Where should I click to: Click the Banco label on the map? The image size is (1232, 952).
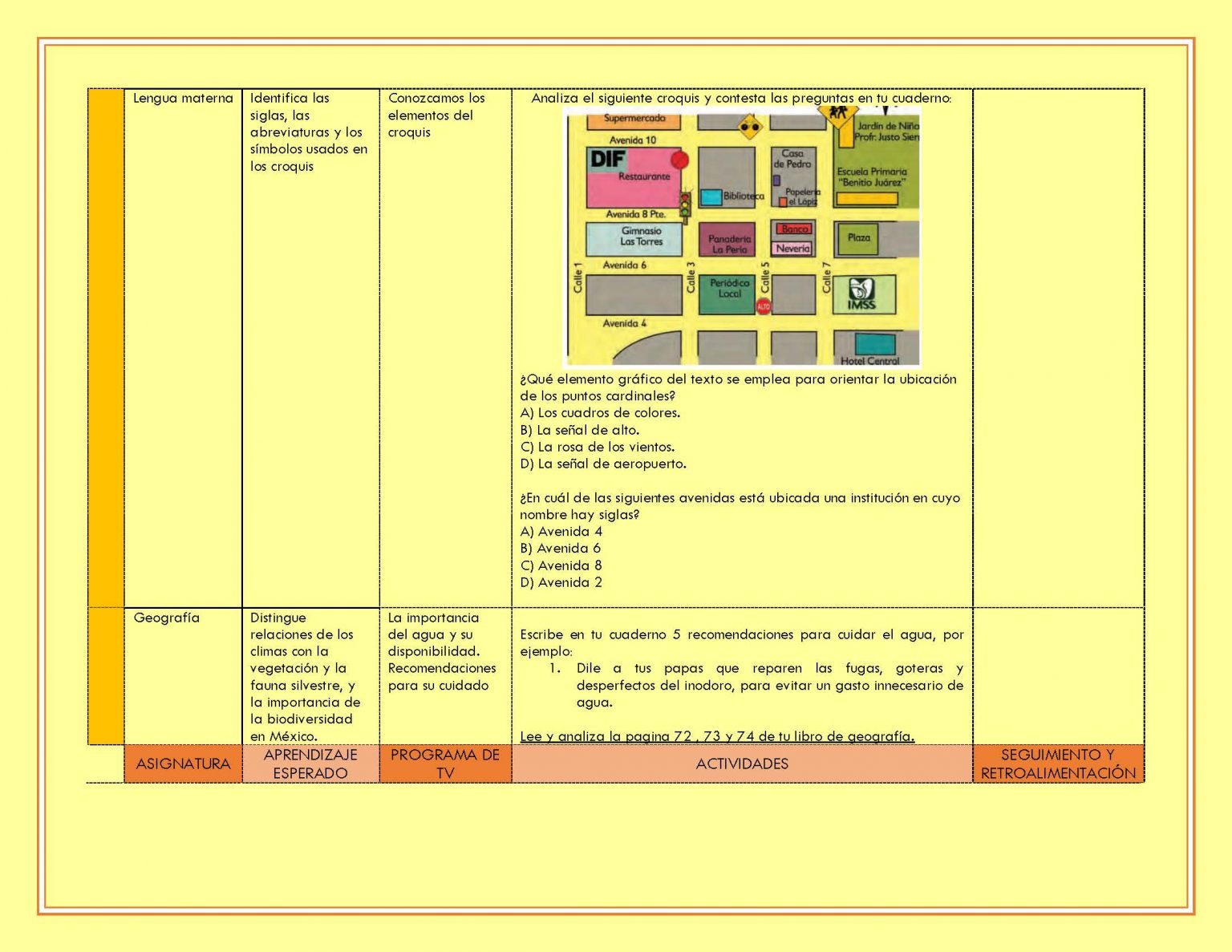(x=793, y=229)
